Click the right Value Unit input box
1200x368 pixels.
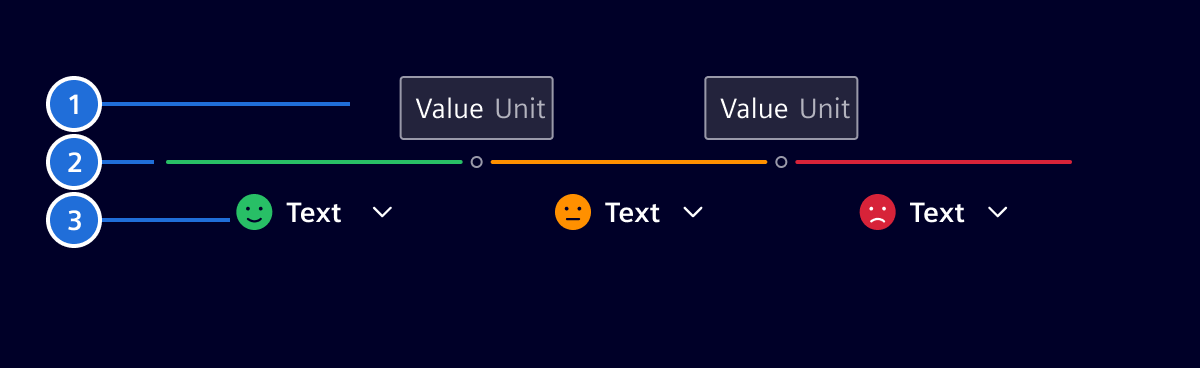point(781,108)
